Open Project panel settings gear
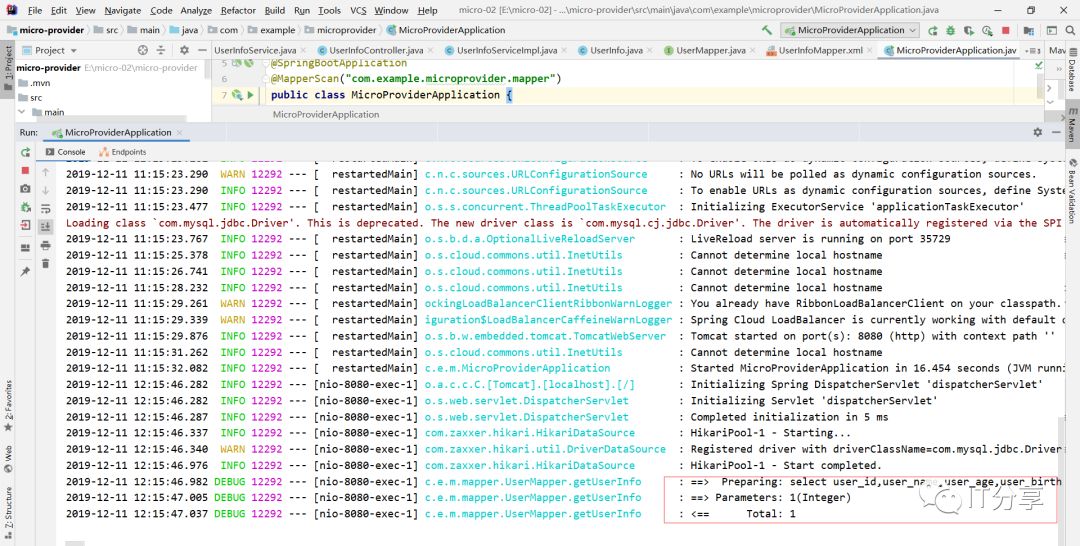Screen dimensions: 1080x546 (x=184, y=50)
